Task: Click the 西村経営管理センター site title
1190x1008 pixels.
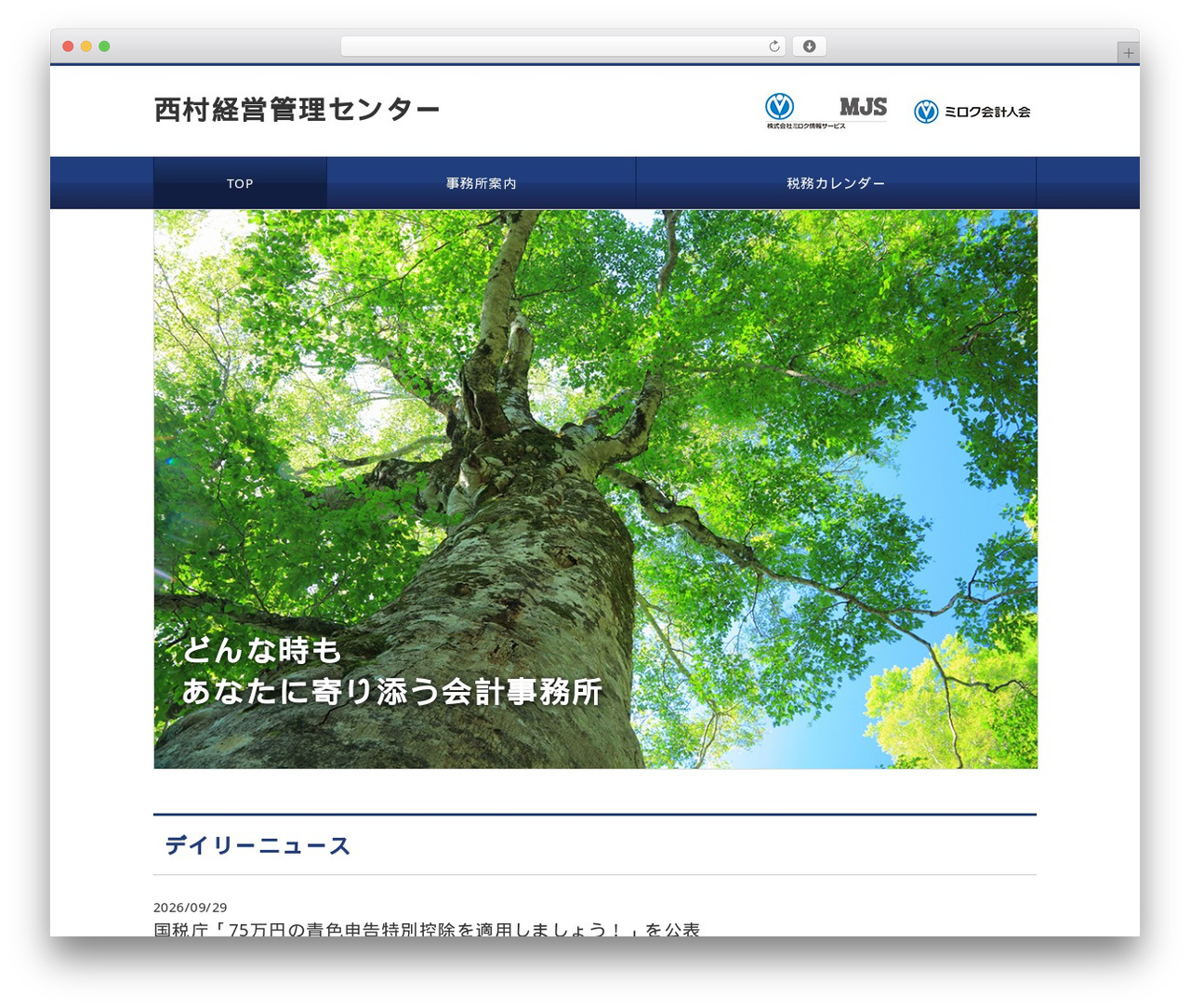Action: coord(297,110)
